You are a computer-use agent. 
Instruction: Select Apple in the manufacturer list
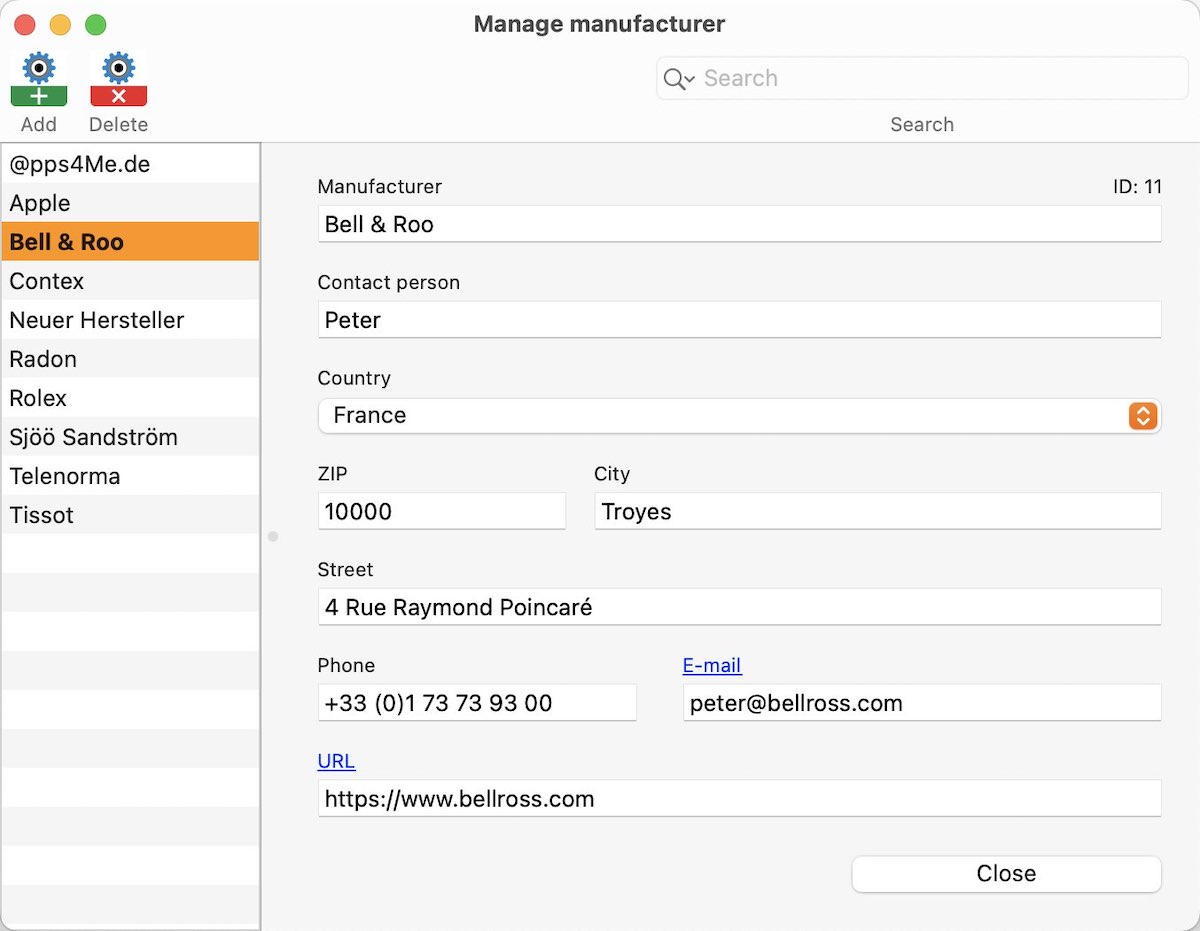click(x=130, y=203)
